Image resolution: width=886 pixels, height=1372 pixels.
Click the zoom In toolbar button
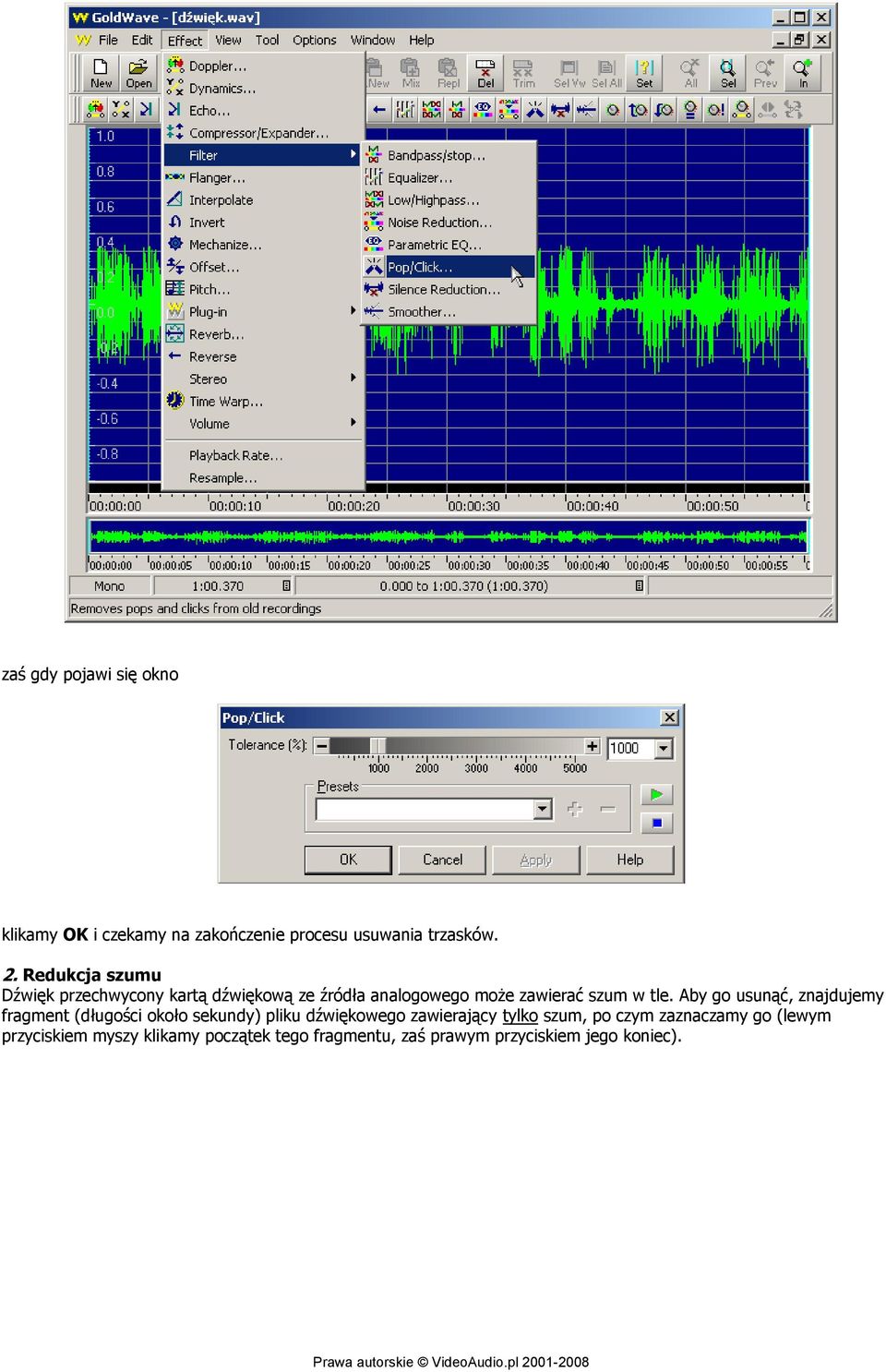coord(803,73)
